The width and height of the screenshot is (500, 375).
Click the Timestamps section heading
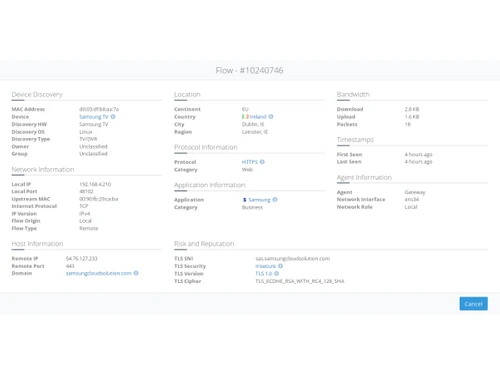tap(355, 140)
